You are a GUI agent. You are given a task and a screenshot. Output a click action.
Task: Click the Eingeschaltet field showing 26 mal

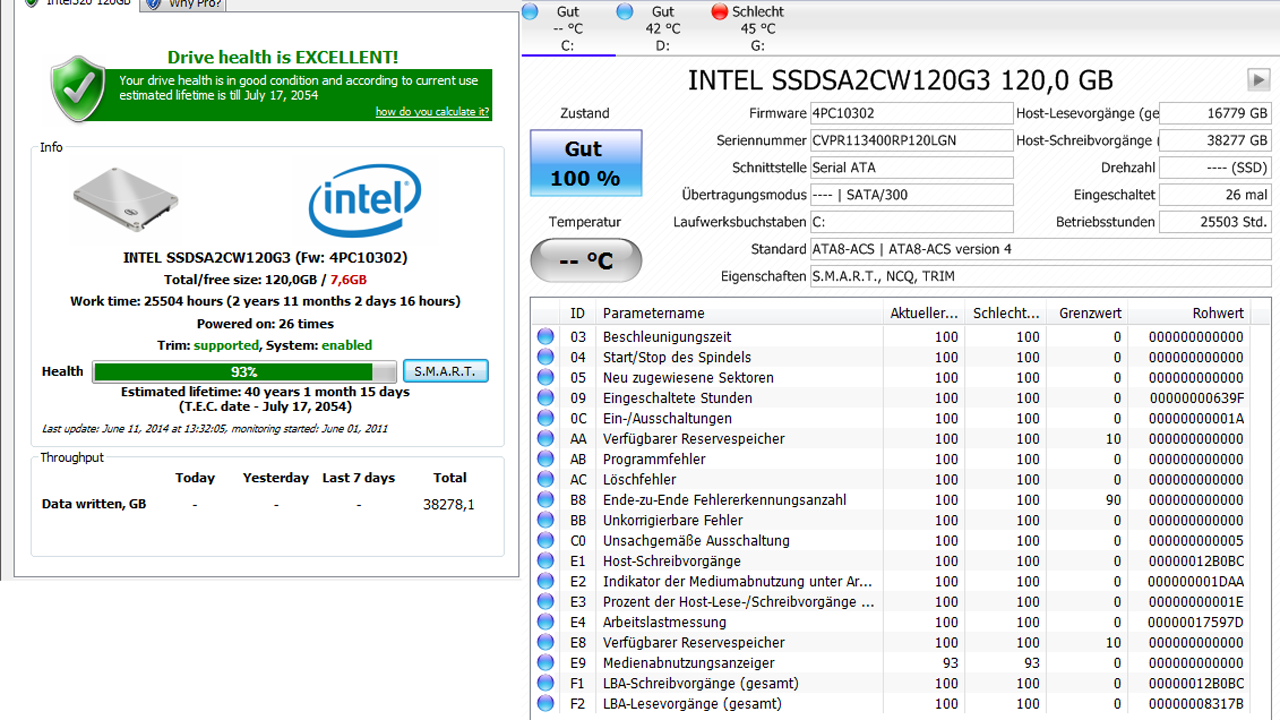click(x=1216, y=195)
